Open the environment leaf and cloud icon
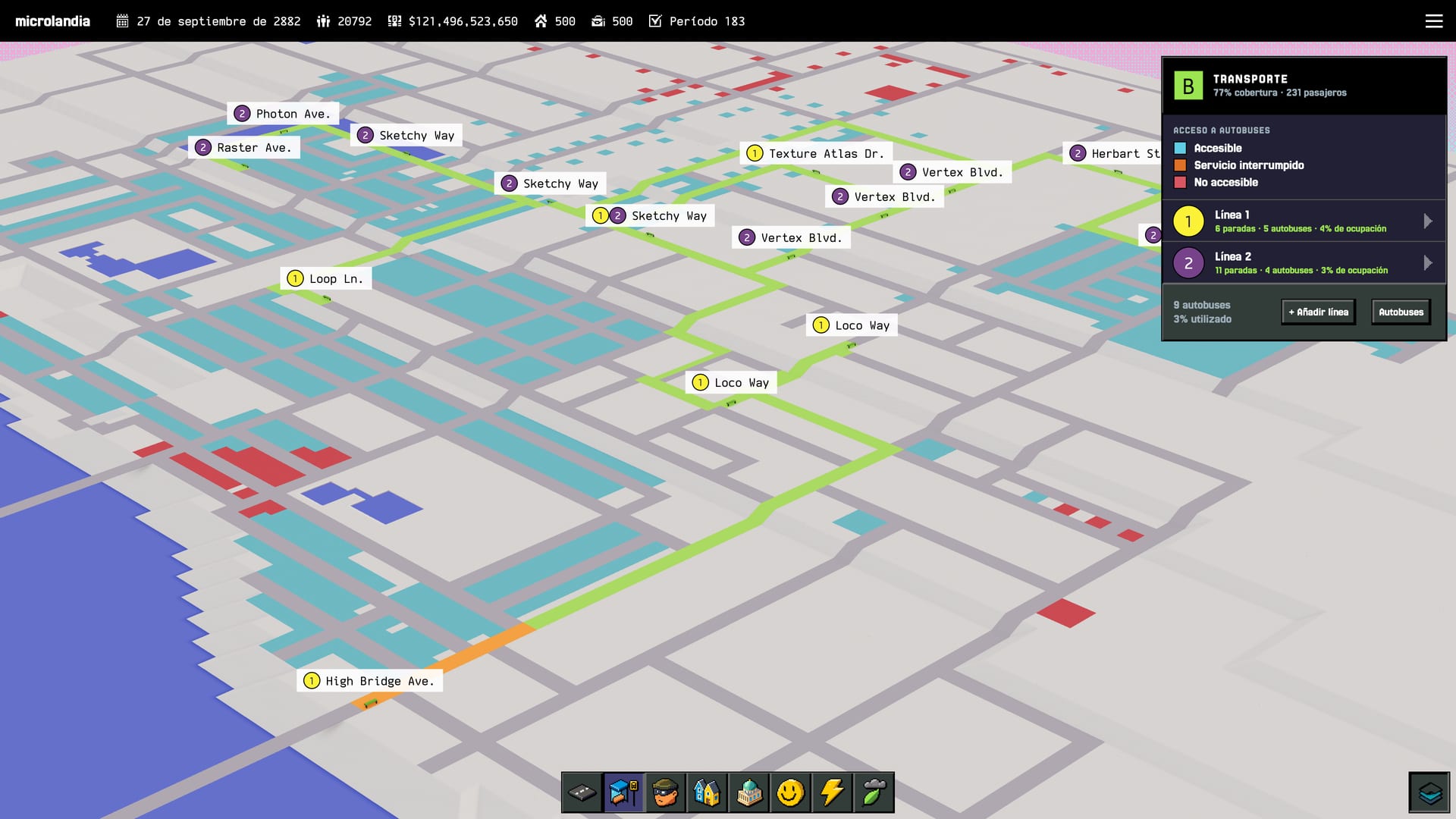Screen dimensions: 1456x819 point(874,793)
